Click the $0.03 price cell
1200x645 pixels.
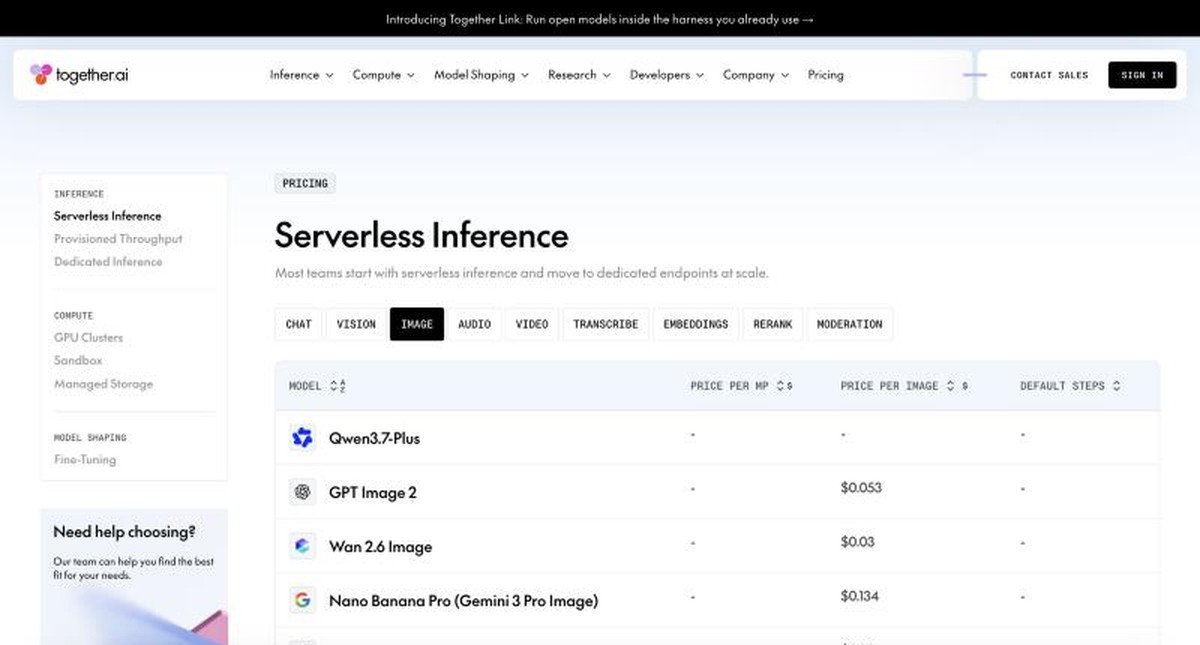coord(858,542)
